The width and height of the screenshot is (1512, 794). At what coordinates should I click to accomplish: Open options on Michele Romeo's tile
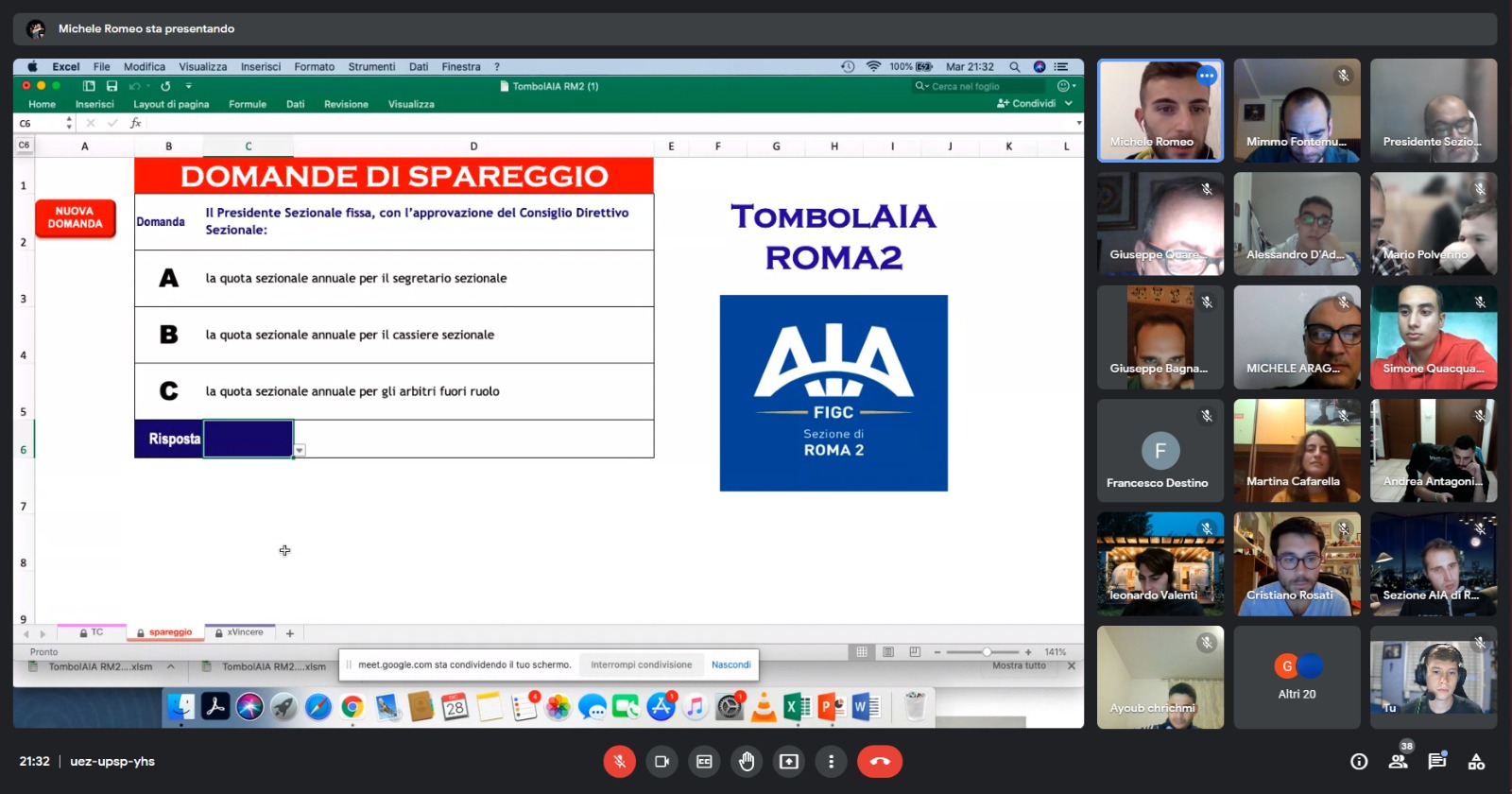pyautogui.click(x=1207, y=76)
